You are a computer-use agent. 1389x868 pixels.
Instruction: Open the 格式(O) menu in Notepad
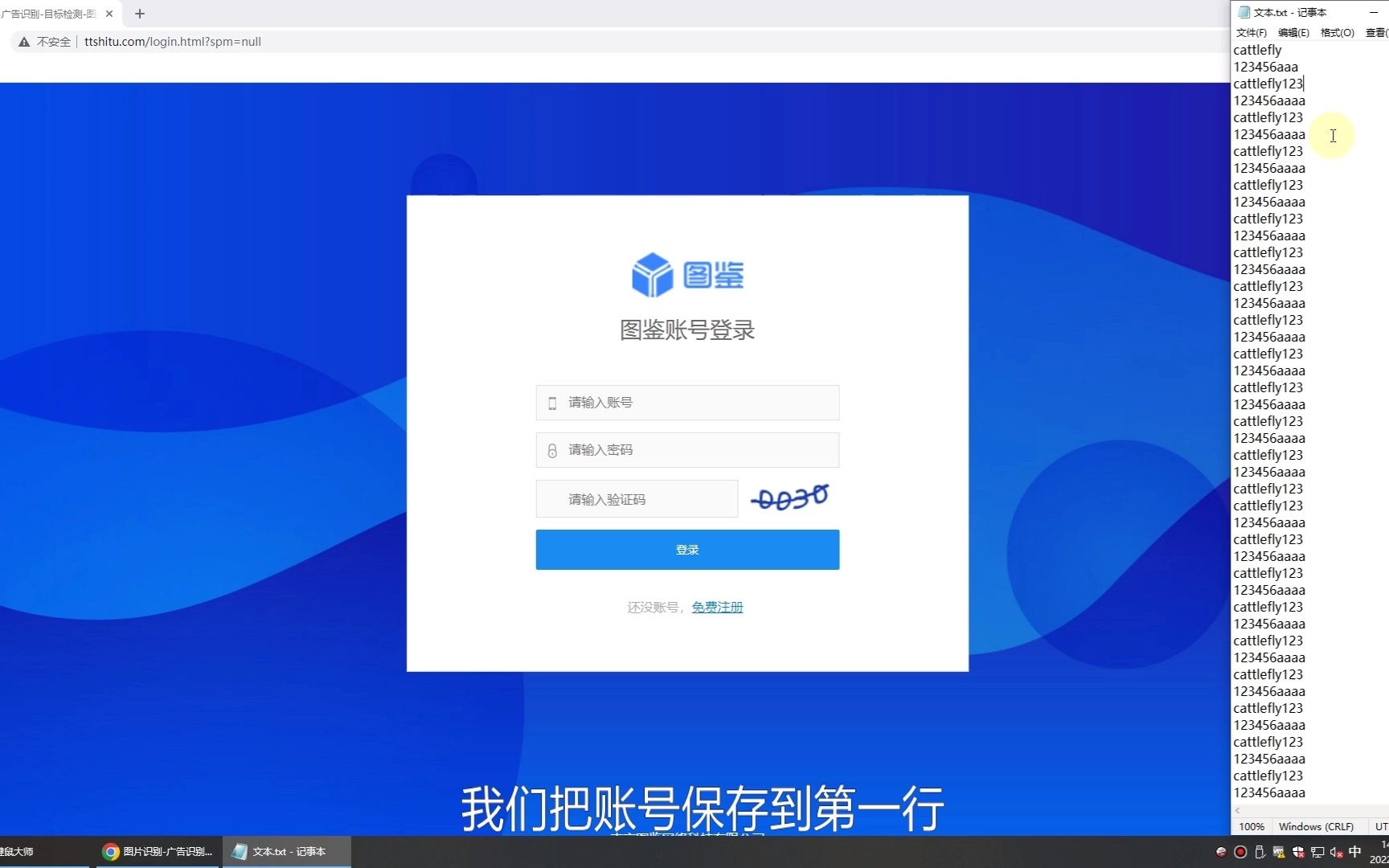(x=1338, y=33)
